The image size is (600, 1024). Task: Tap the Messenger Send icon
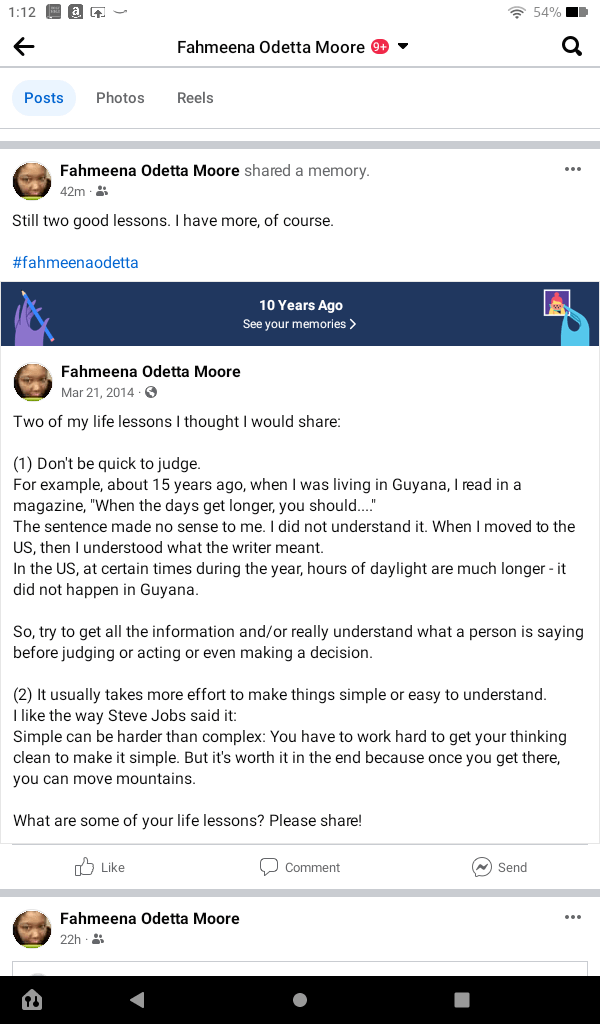(482, 867)
